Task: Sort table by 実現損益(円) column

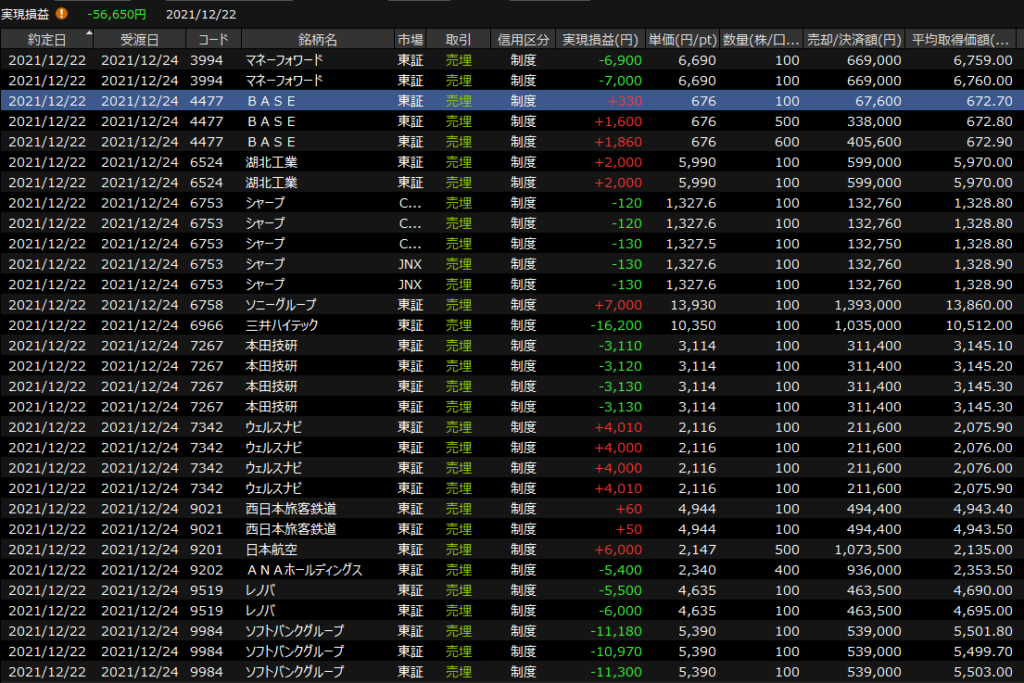Action: tap(600, 40)
